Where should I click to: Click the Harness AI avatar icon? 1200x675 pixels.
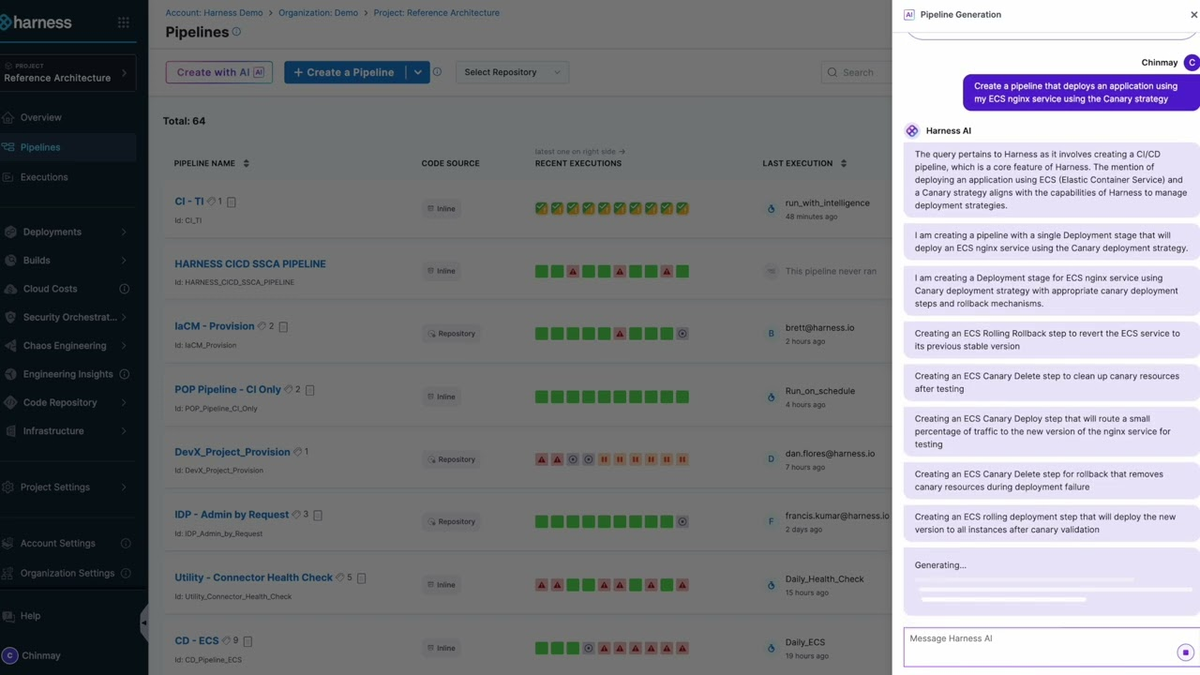pyautogui.click(x=912, y=131)
